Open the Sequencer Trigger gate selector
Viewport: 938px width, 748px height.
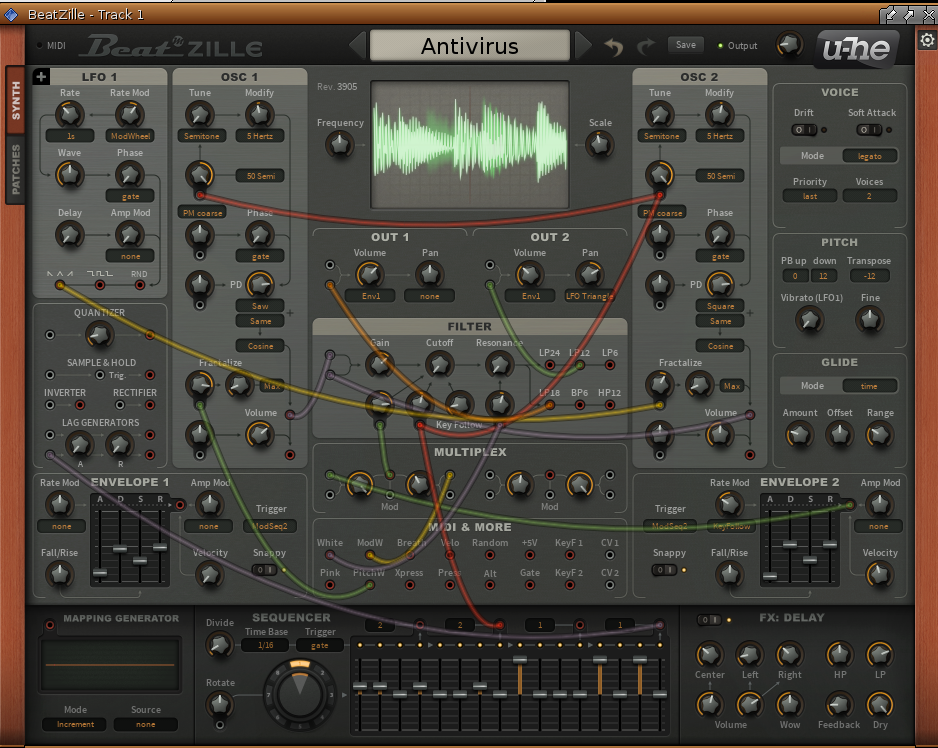coord(319,645)
